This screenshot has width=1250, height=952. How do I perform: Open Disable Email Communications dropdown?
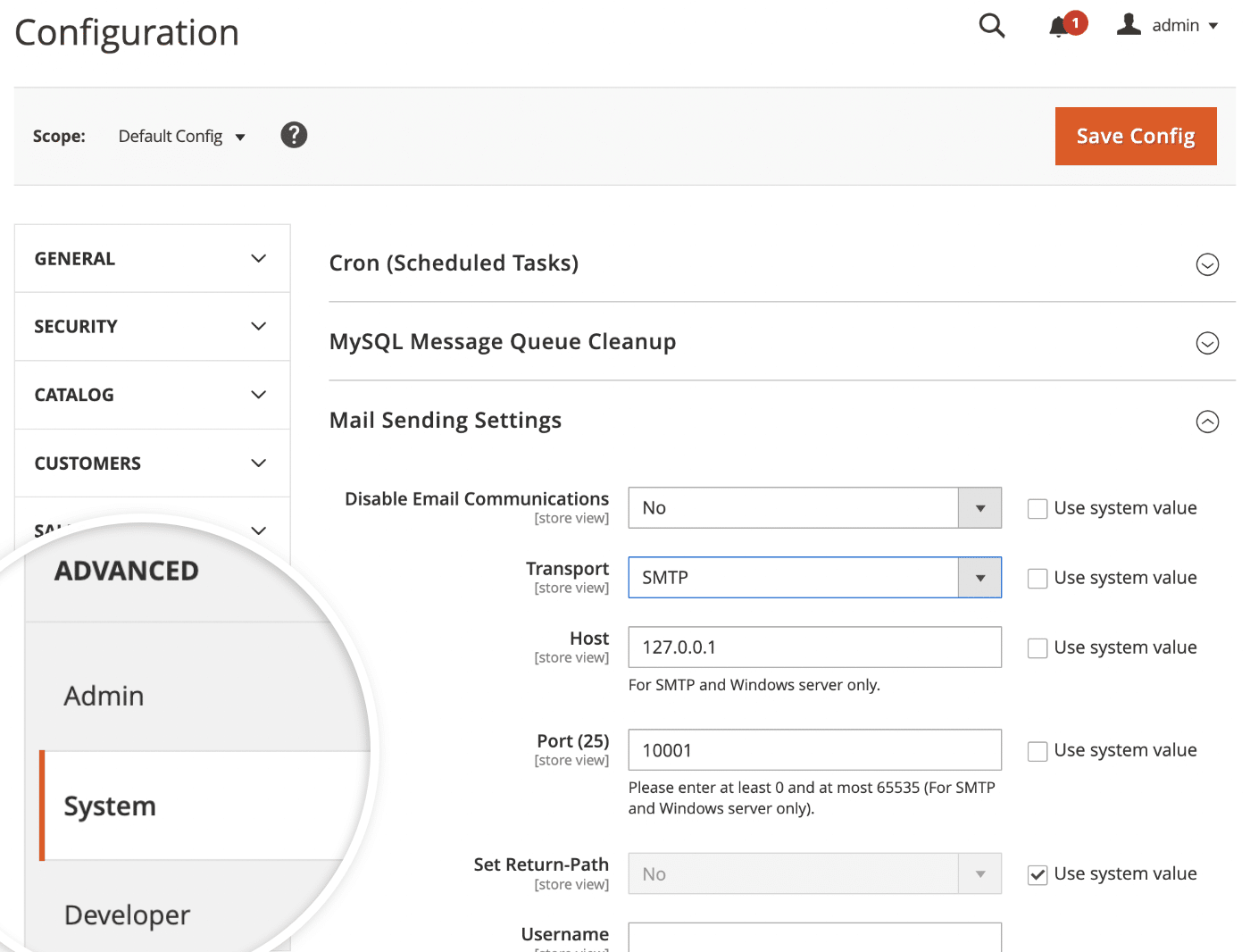pyautogui.click(x=814, y=507)
